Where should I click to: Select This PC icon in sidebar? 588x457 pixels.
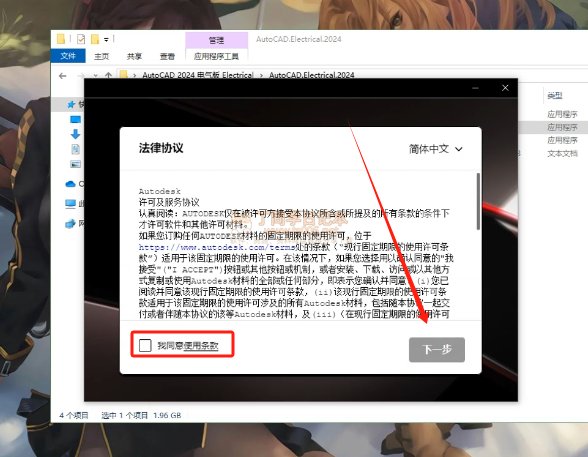[x=70, y=204]
